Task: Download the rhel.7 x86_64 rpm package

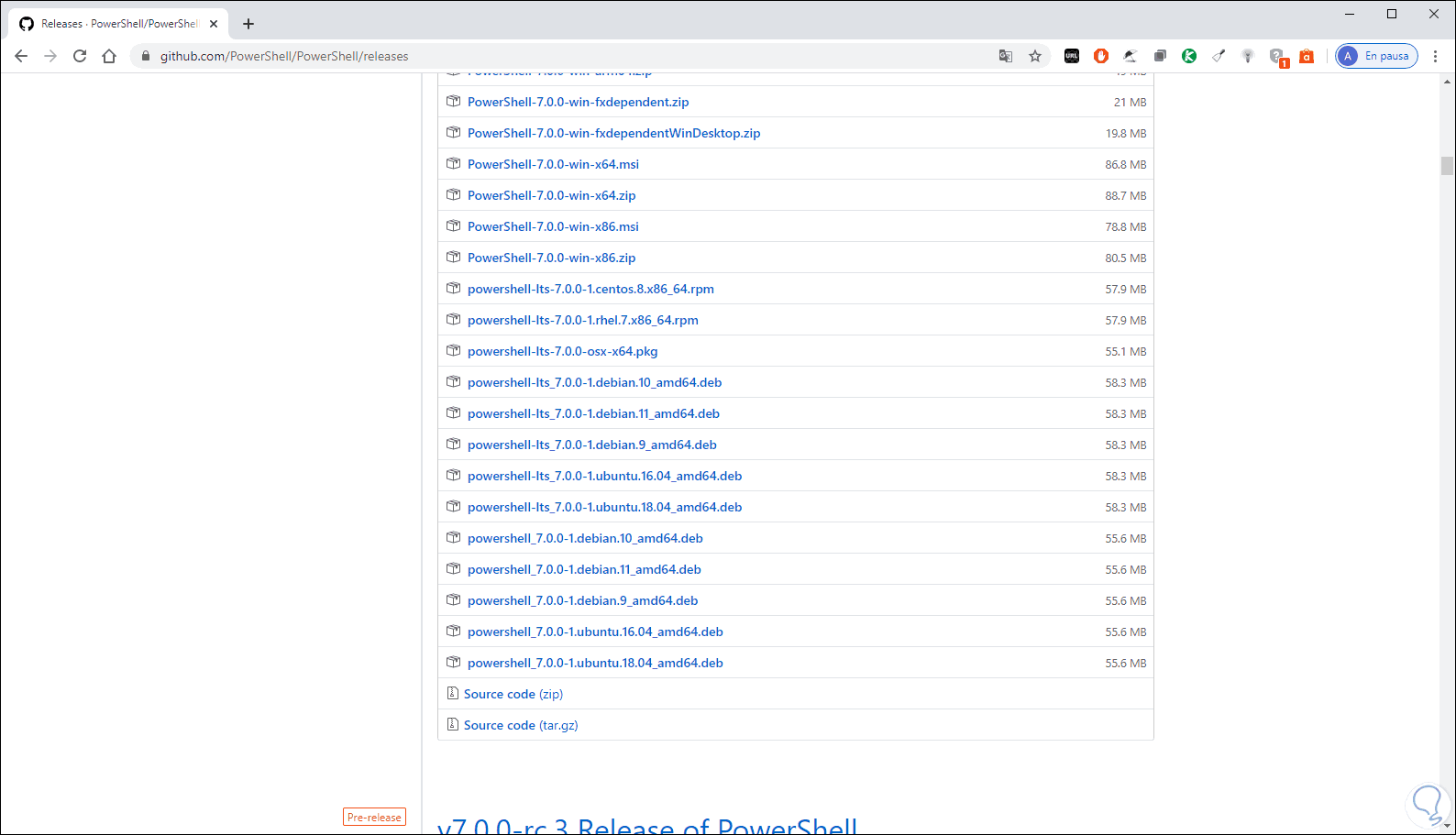Action: [583, 320]
